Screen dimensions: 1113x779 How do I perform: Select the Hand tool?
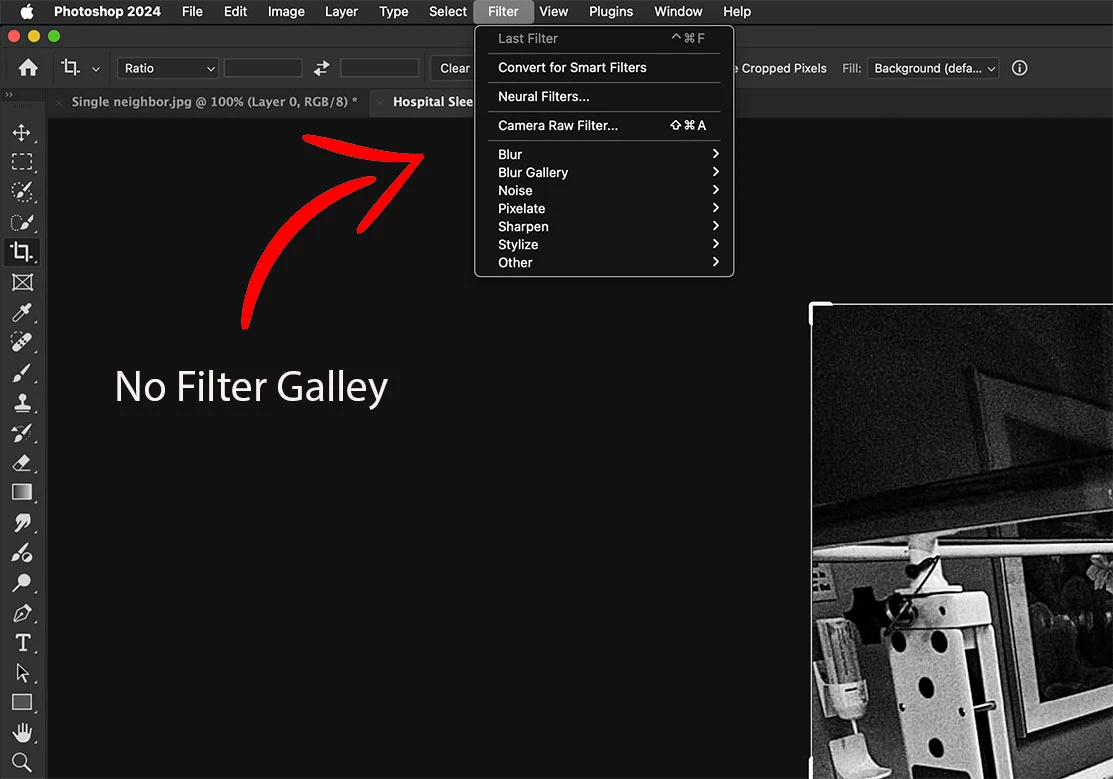[x=21, y=732]
